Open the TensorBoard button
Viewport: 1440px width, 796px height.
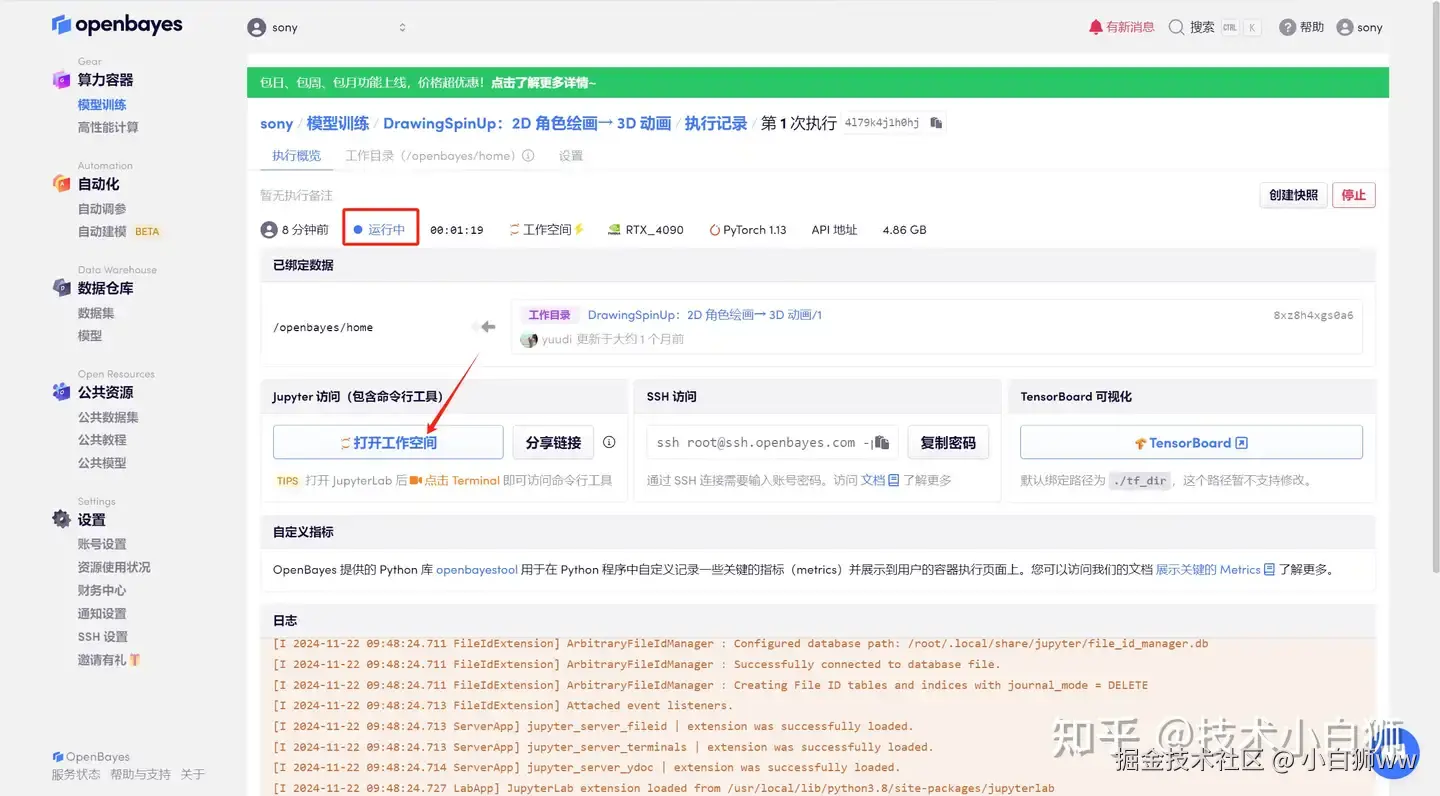[x=1191, y=442]
